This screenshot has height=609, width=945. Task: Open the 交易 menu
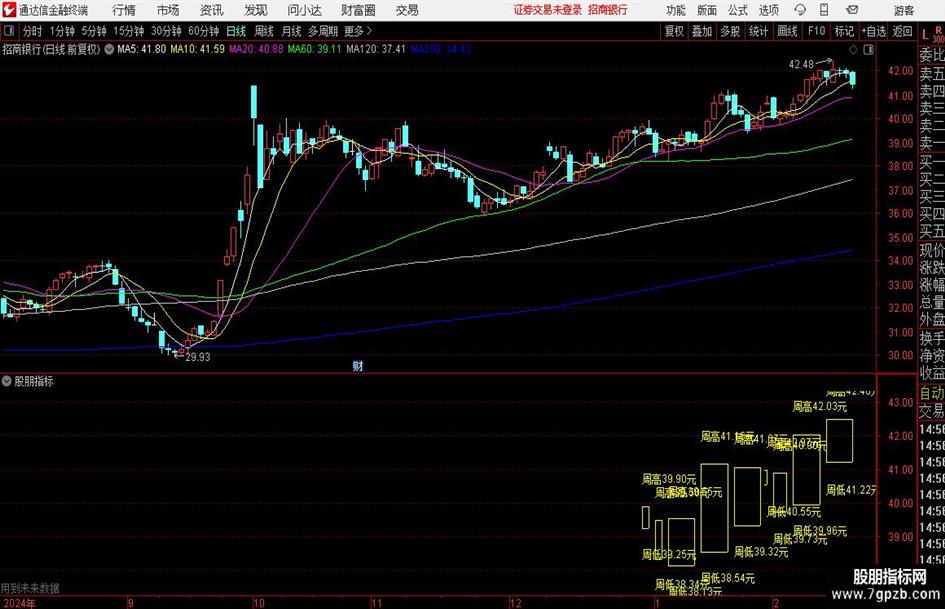tap(407, 10)
